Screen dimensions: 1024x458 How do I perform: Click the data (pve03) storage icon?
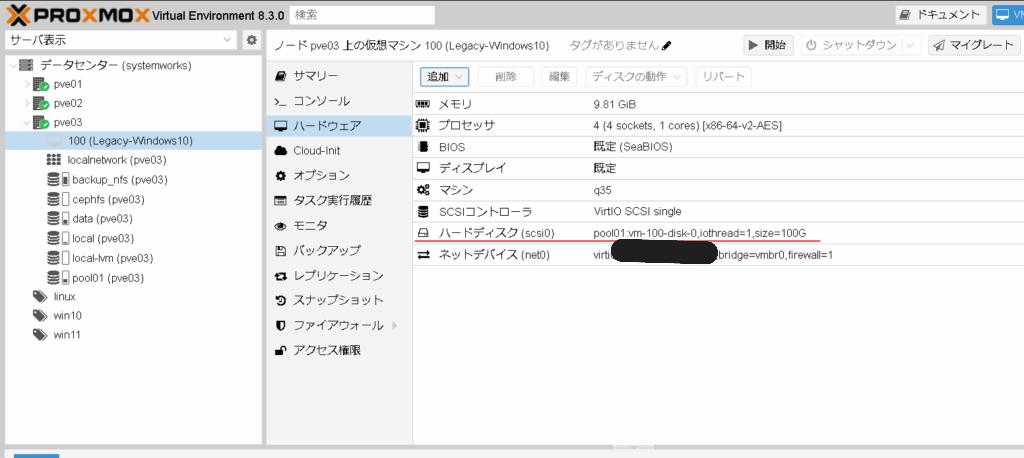click(58, 218)
